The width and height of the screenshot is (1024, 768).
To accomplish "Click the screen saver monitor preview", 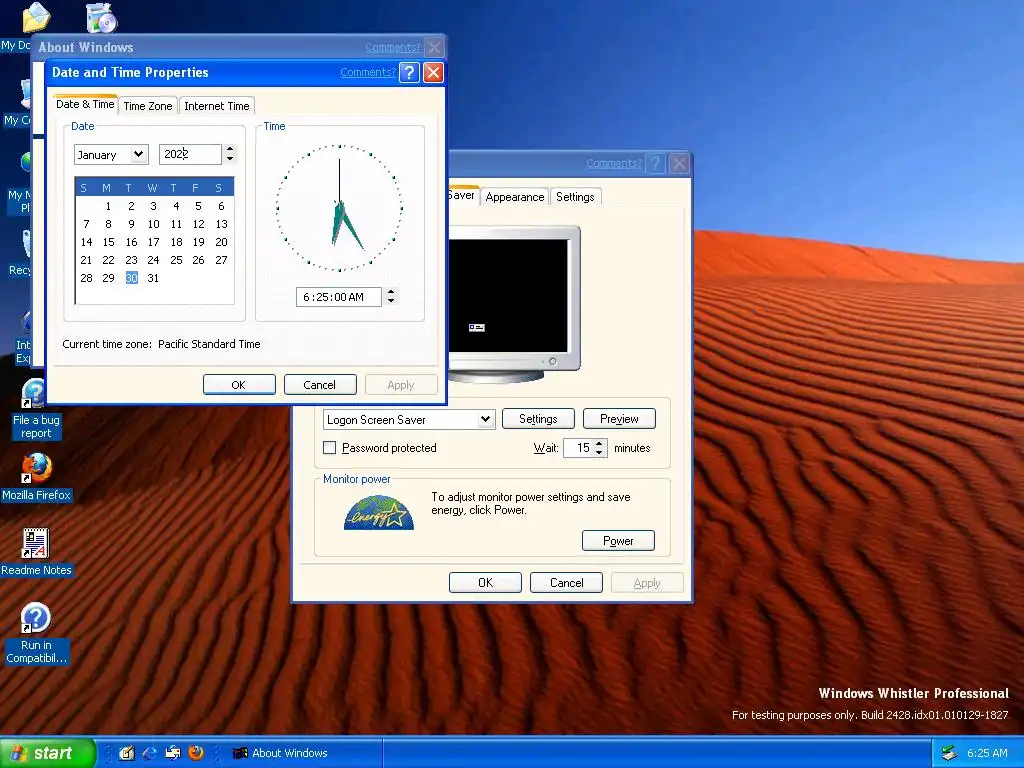I will (514, 304).
